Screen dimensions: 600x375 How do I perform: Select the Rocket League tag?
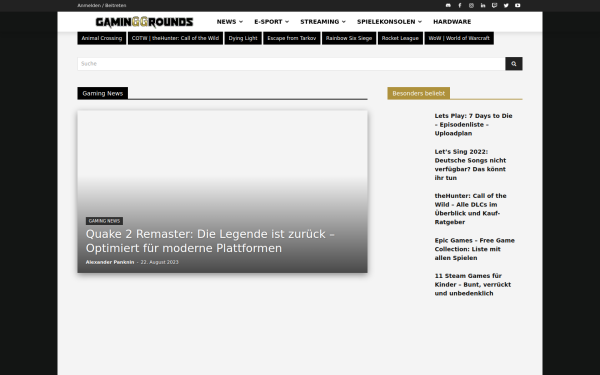pos(400,38)
